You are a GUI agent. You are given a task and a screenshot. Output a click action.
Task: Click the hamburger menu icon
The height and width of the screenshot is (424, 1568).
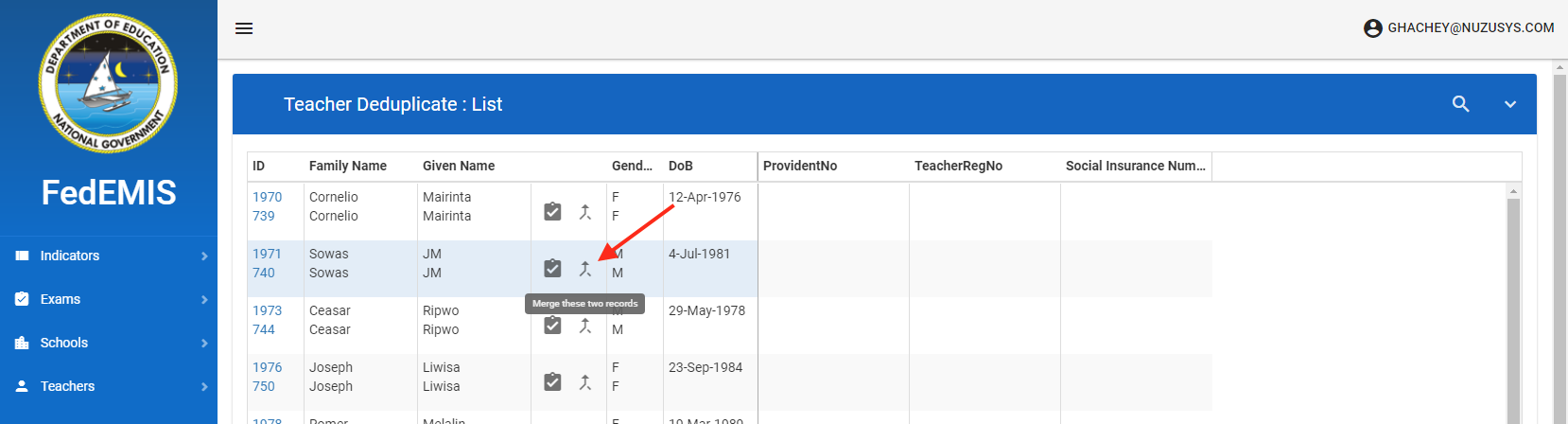click(x=244, y=28)
